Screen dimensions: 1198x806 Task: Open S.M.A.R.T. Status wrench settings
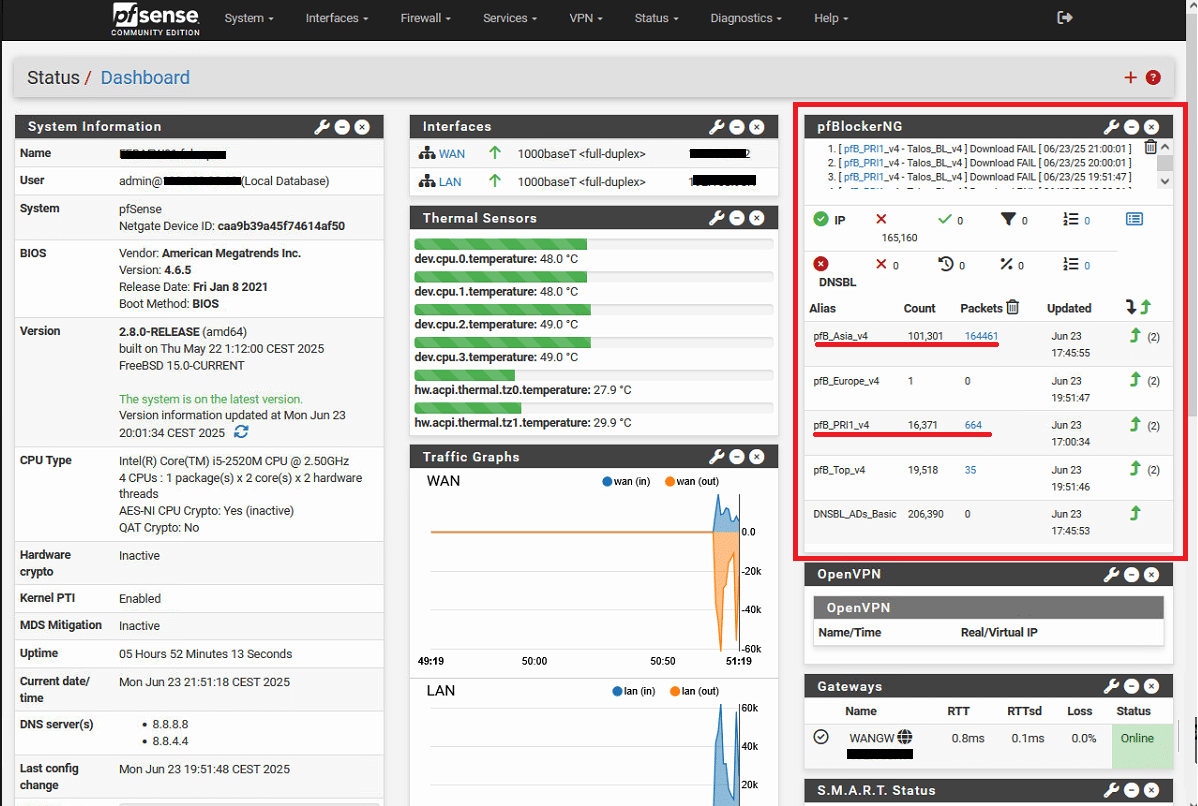pos(1112,790)
